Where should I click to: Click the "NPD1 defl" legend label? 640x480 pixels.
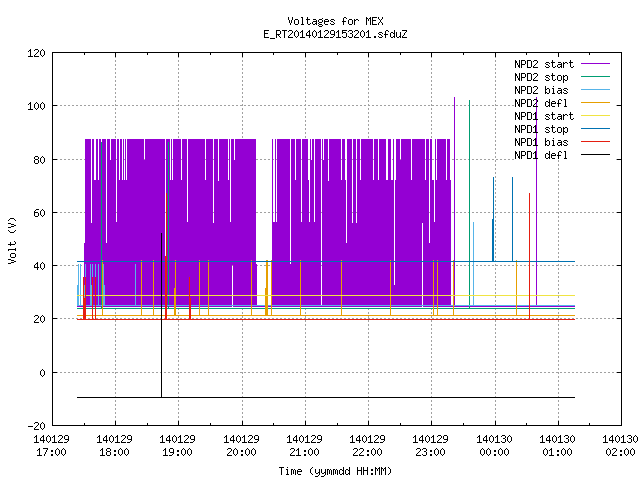tap(541, 155)
